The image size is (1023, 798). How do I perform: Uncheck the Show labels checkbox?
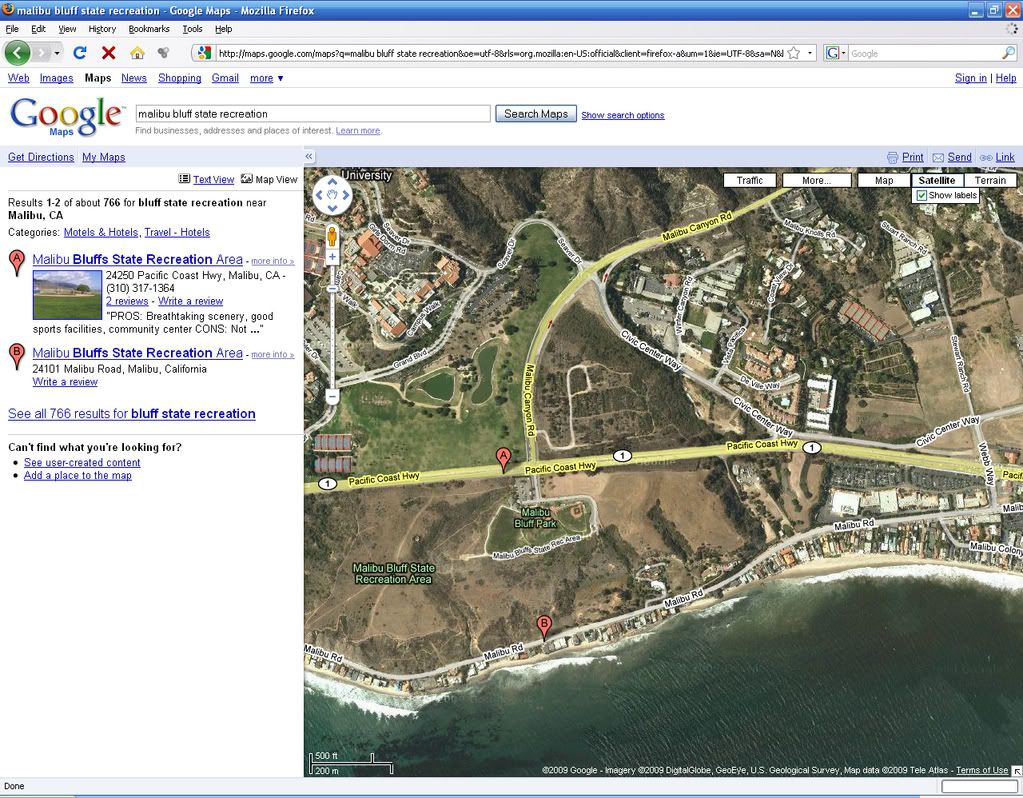coord(921,195)
